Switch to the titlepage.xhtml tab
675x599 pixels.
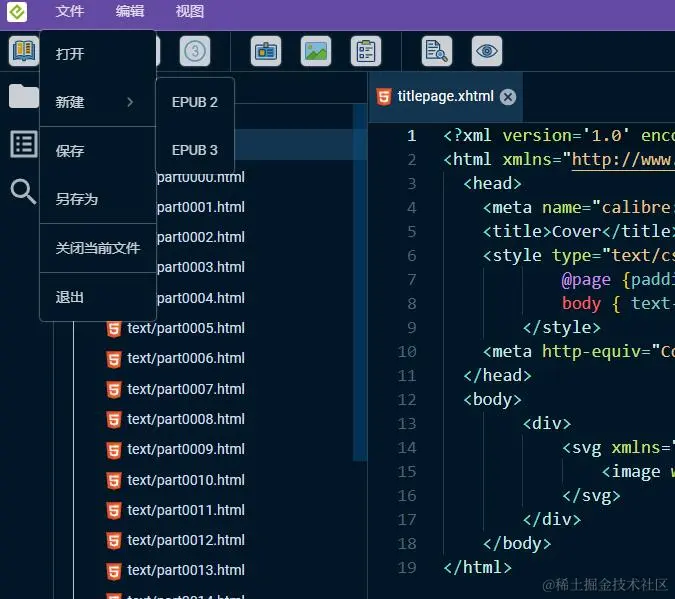pyautogui.click(x=446, y=96)
